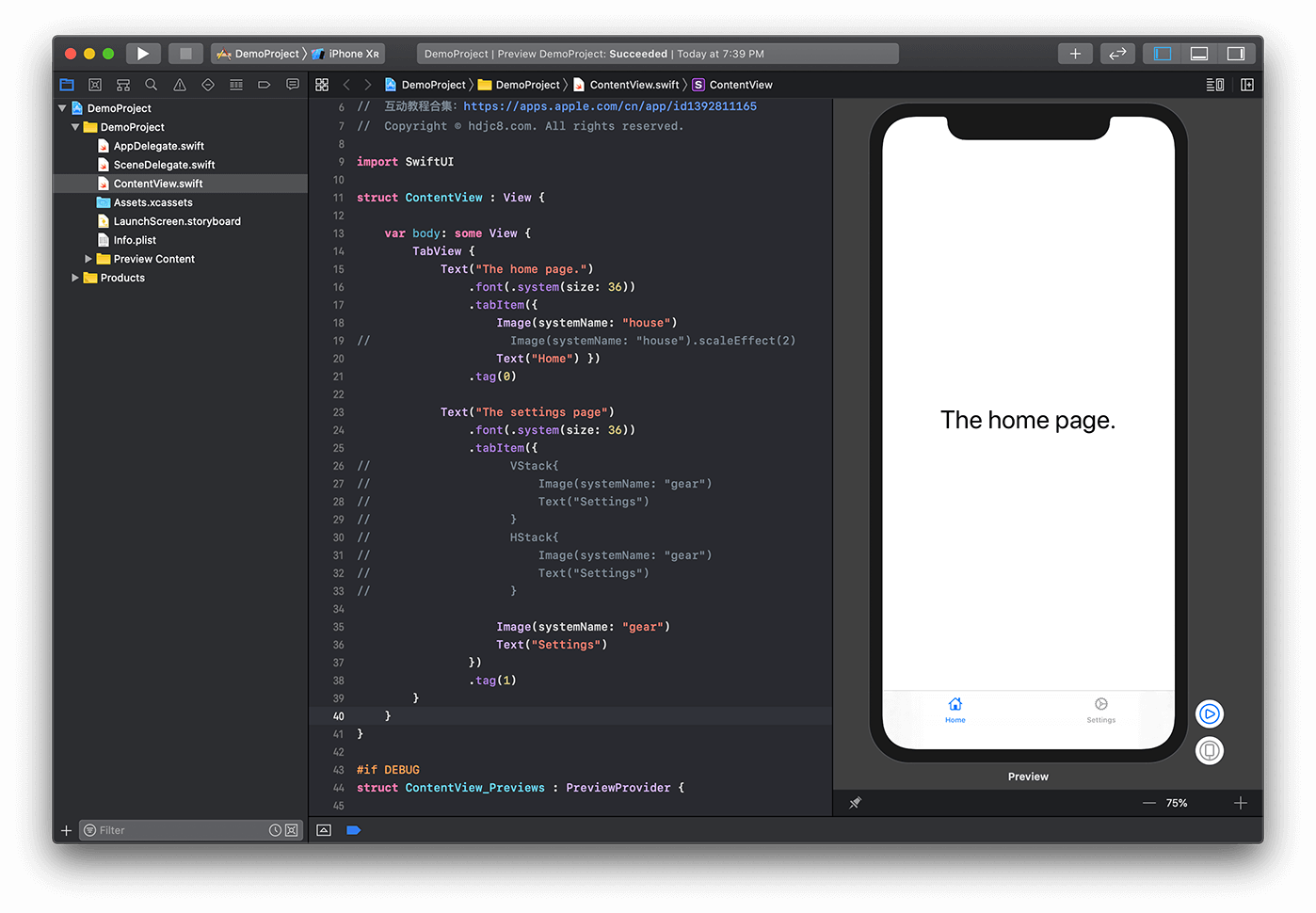Toggle the blue breakpoints indicator
Viewport: 1316px width, 913px height.
coord(354,830)
